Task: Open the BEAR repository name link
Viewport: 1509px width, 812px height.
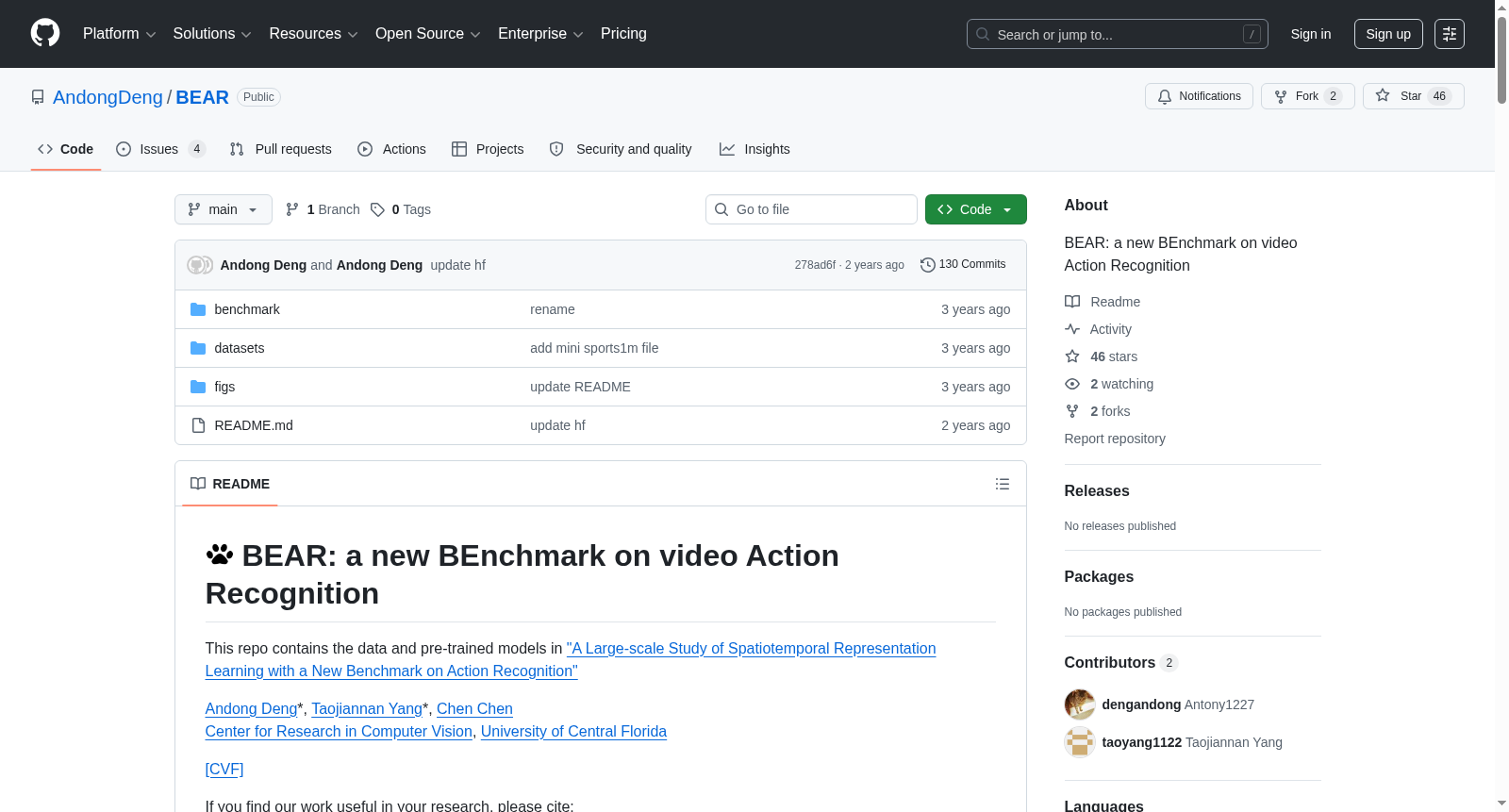Action: tap(202, 97)
